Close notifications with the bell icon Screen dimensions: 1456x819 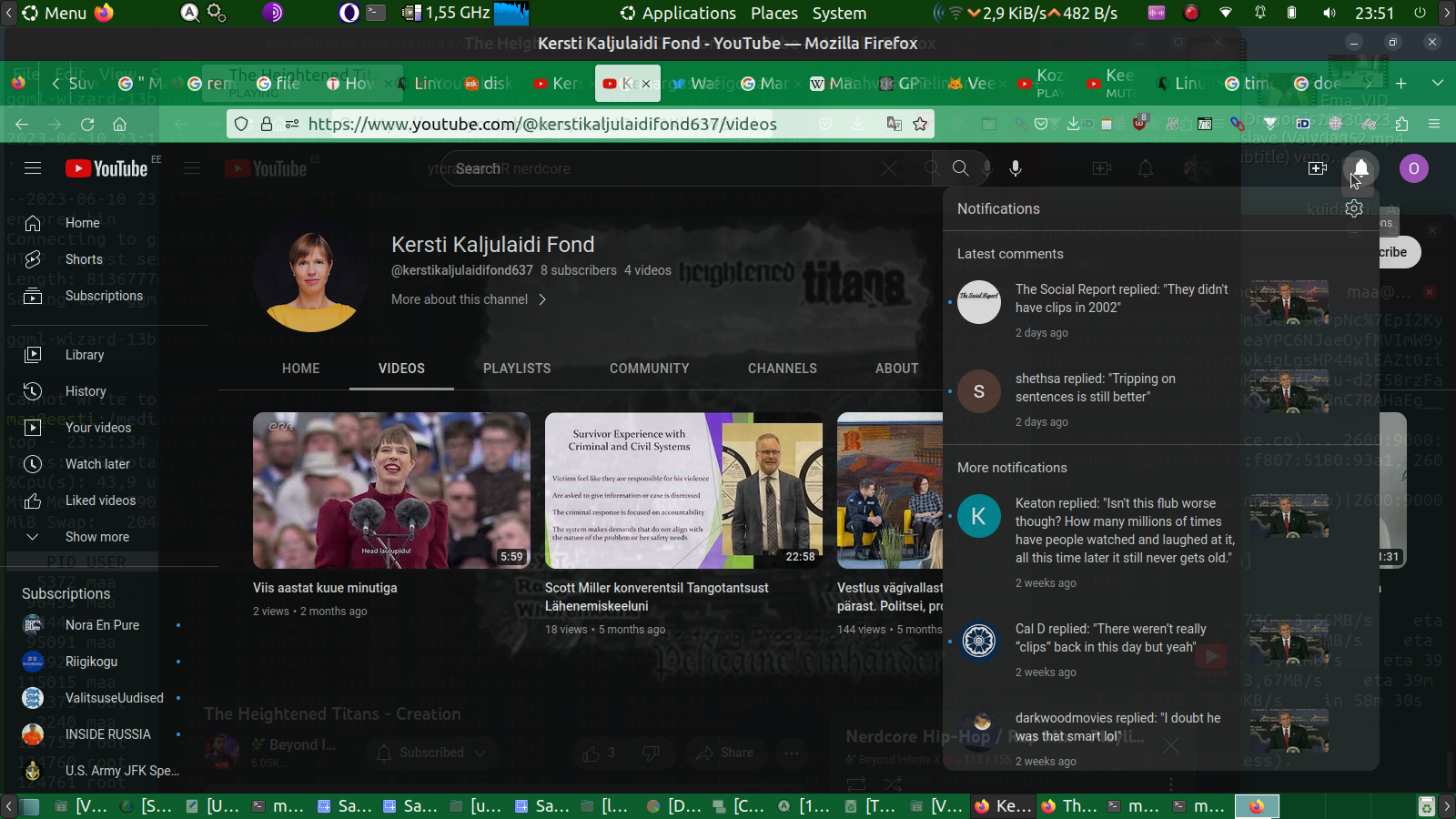(x=1360, y=168)
